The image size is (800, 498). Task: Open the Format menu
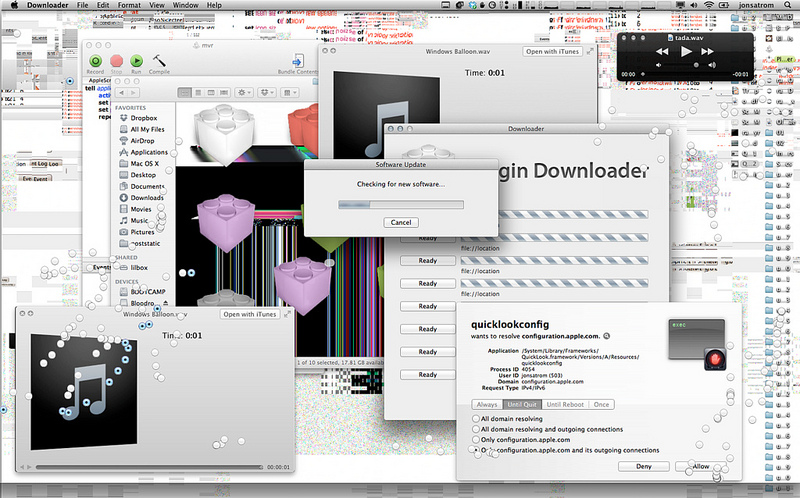click(x=129, y=5)
